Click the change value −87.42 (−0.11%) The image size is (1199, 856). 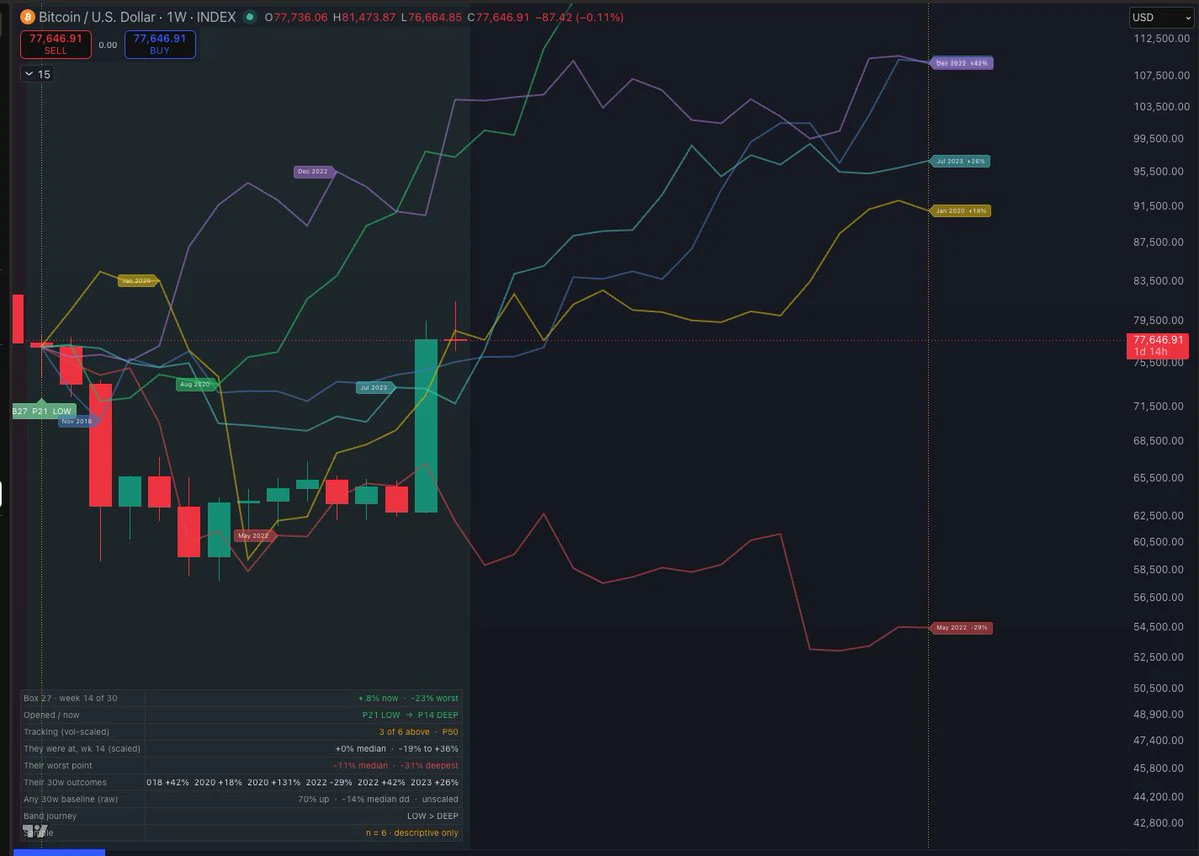[x=579, y=17]
